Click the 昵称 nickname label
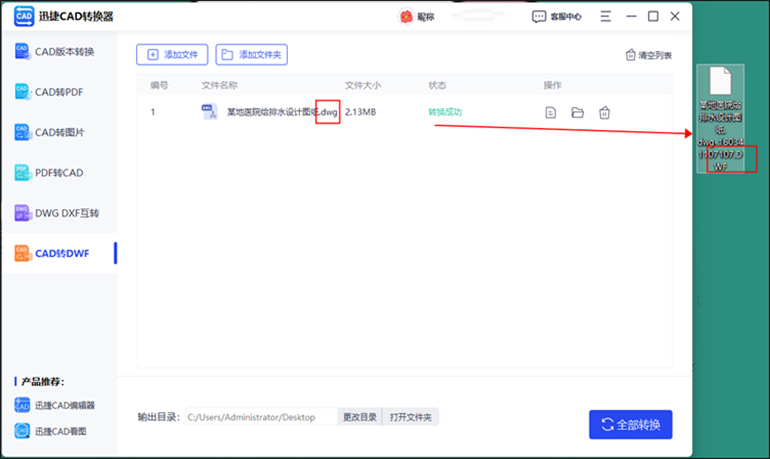770x459 pixels. (x=426, y=17)
